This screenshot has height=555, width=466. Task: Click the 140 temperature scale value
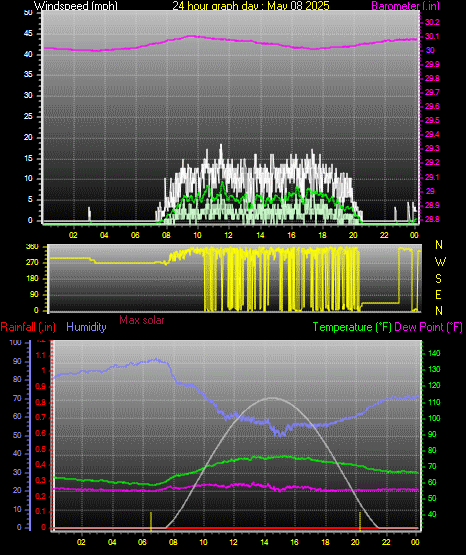coord(434,353)
